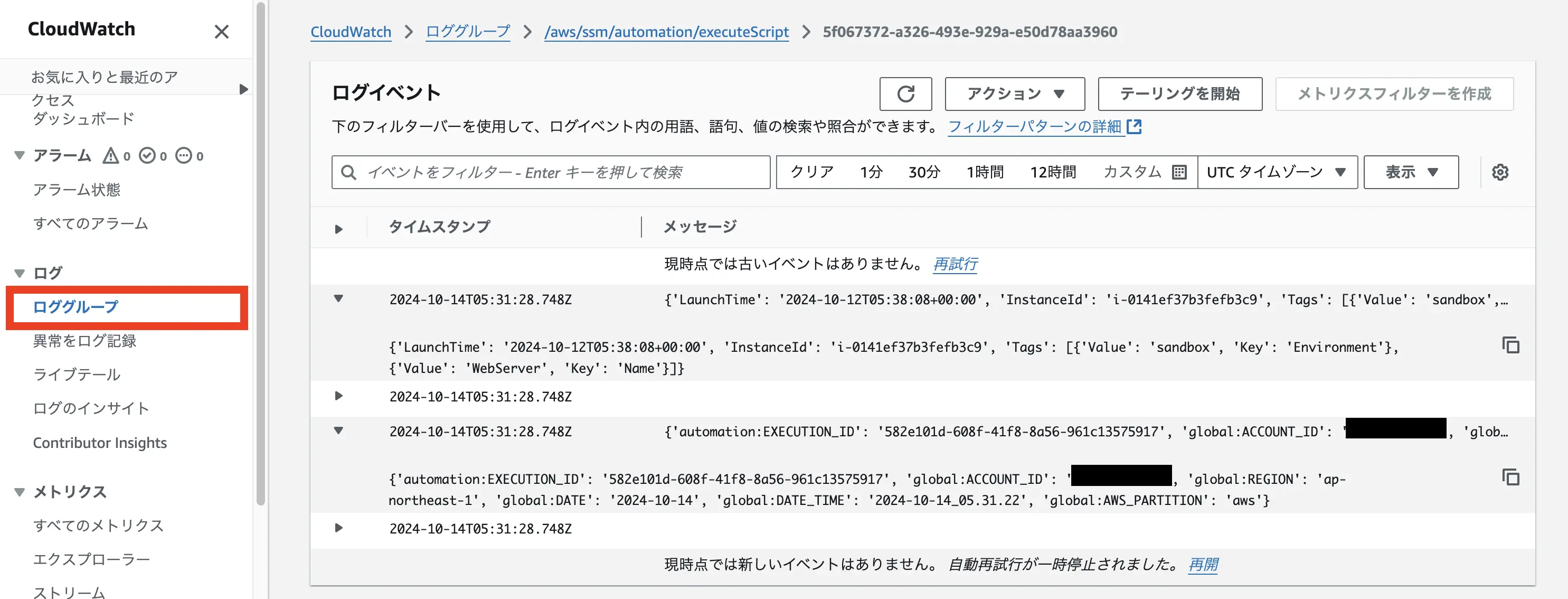Open ライブテール from the sidebar
1568x599 pixels.
(77, 375)
